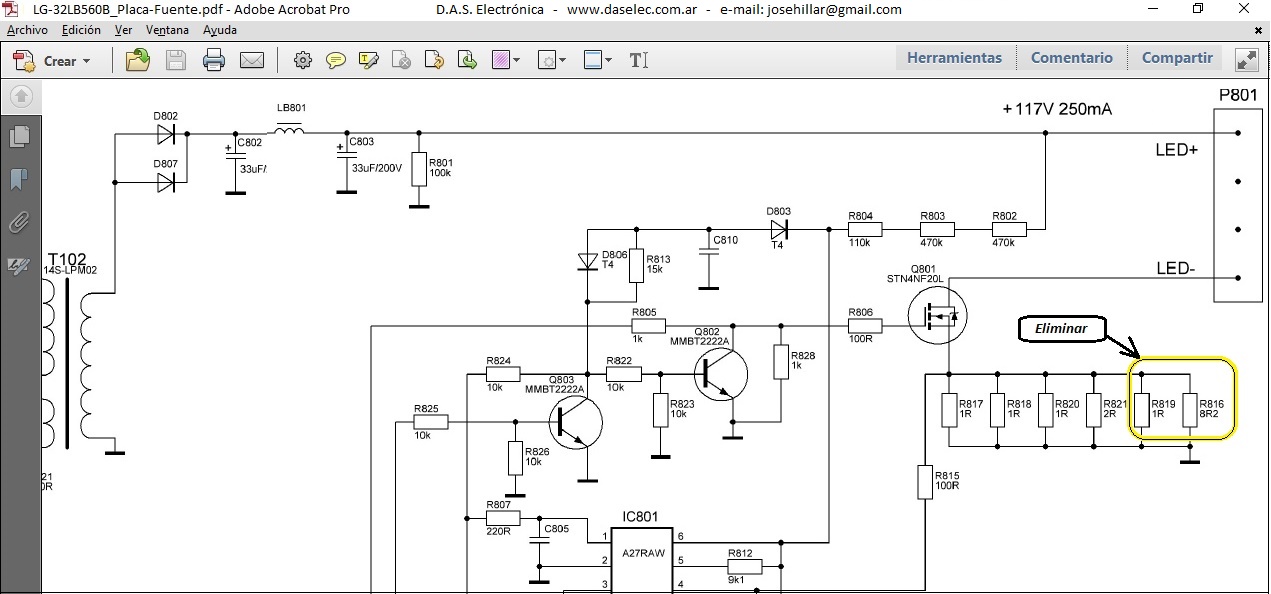Open the Crear dropdown arrow

[x=86, y=61]
